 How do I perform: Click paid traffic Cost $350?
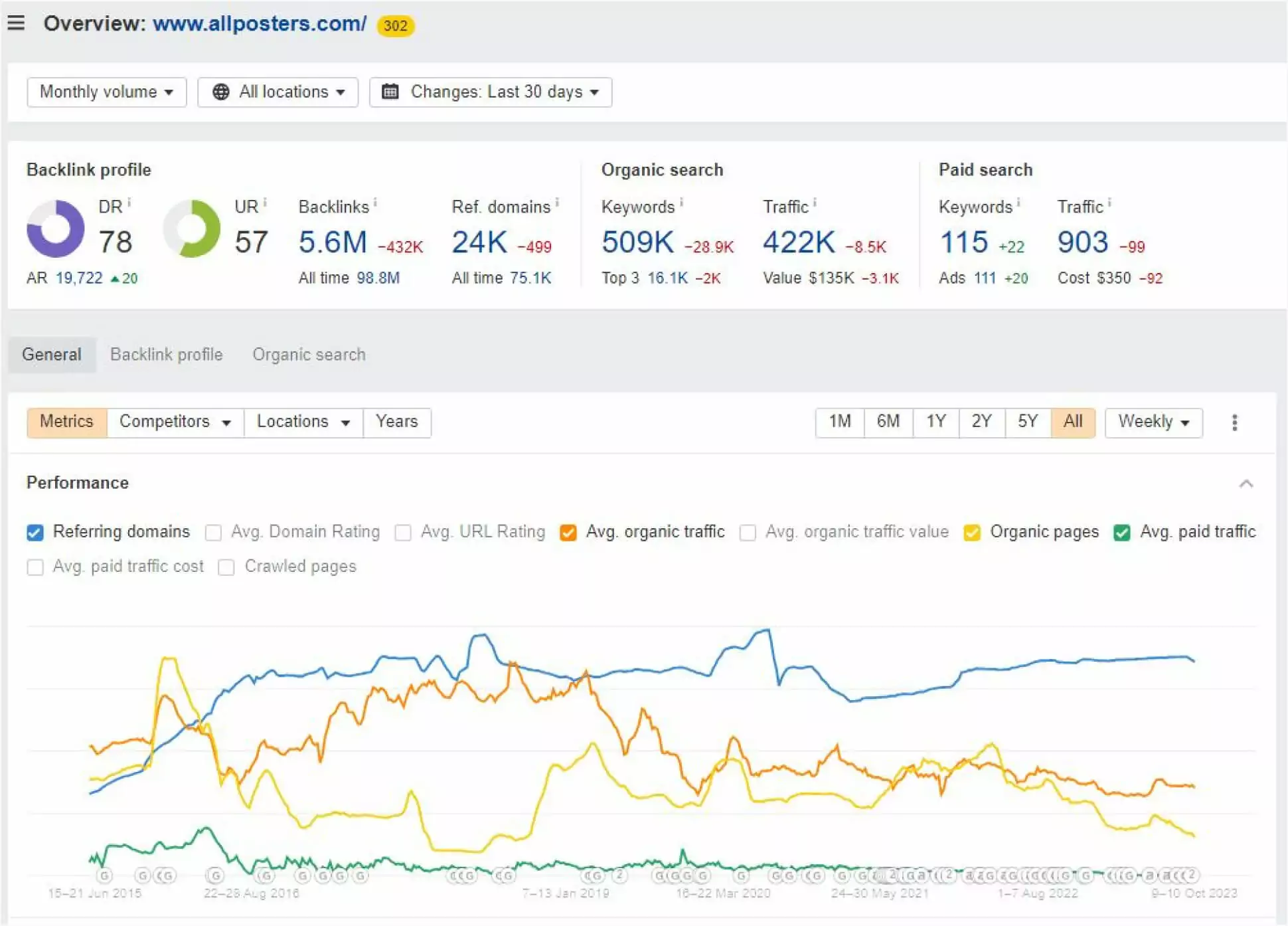click(1113, 278)
